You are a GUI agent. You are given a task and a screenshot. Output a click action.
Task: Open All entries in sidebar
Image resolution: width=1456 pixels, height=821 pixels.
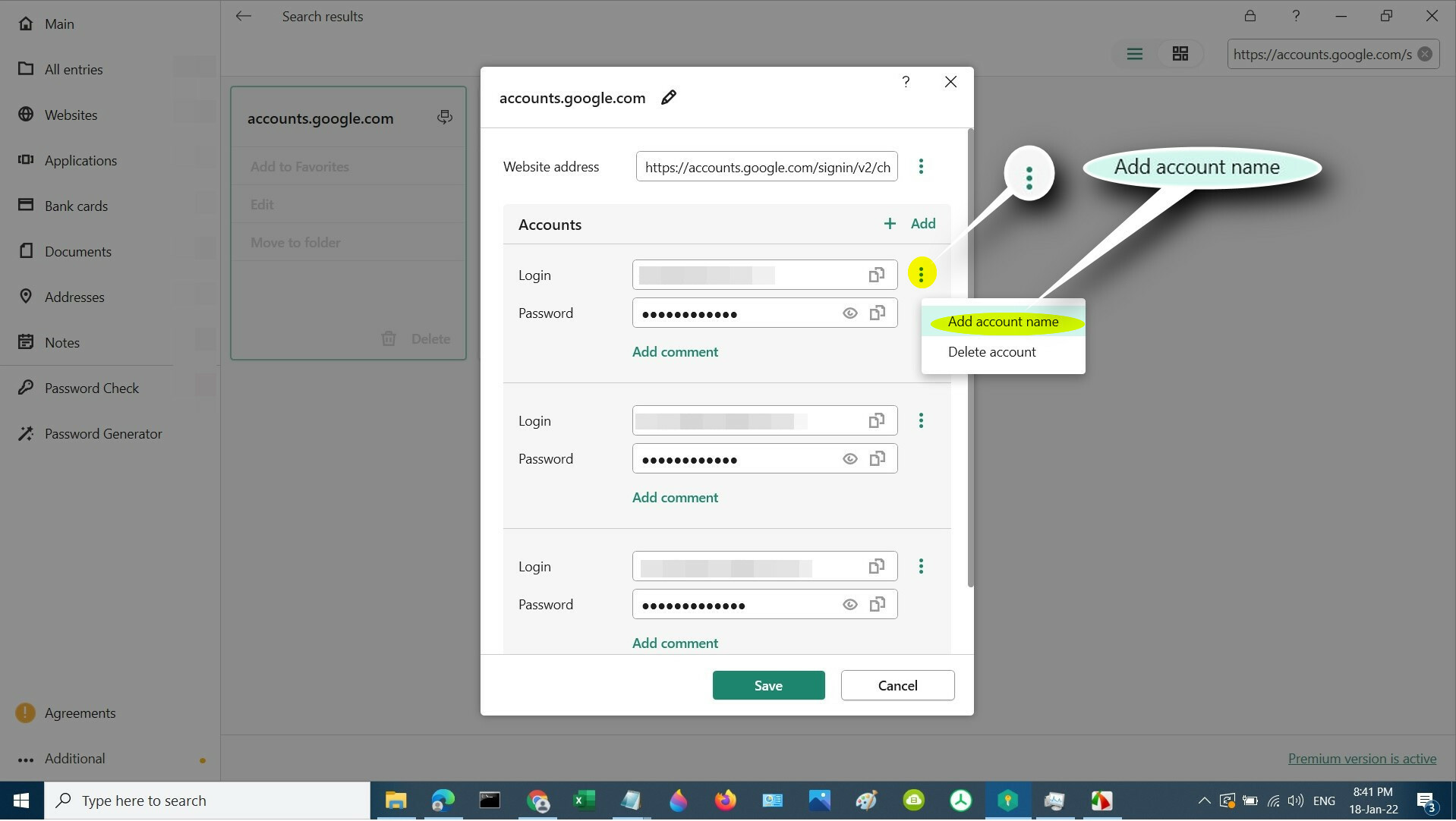click(x=61, y=69)
